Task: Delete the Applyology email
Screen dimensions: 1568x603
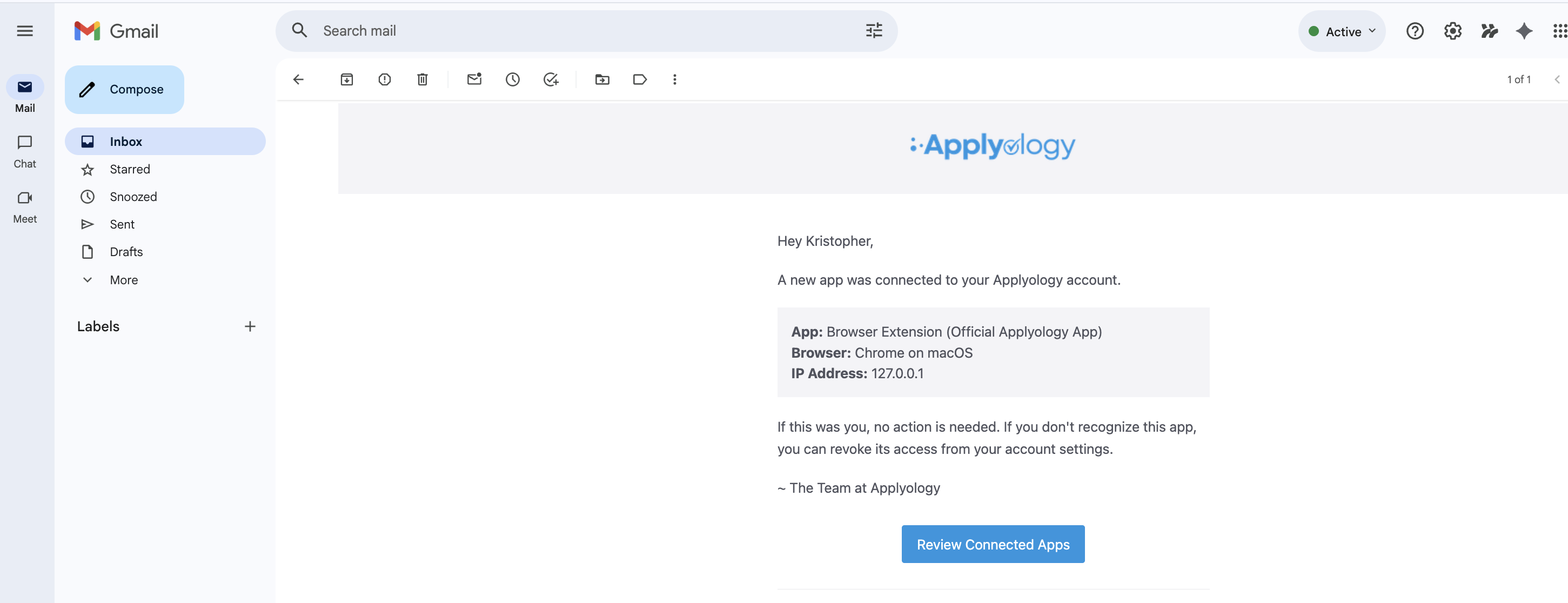Action: (x=423, y=79)
